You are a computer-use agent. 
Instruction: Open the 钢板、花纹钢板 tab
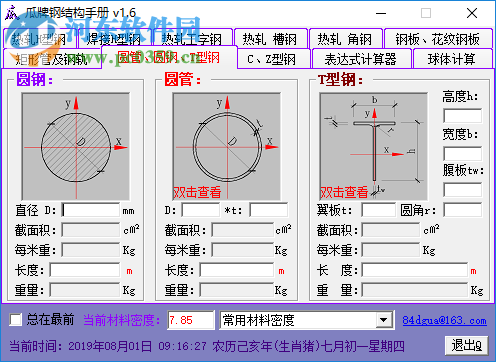(438, 39)
